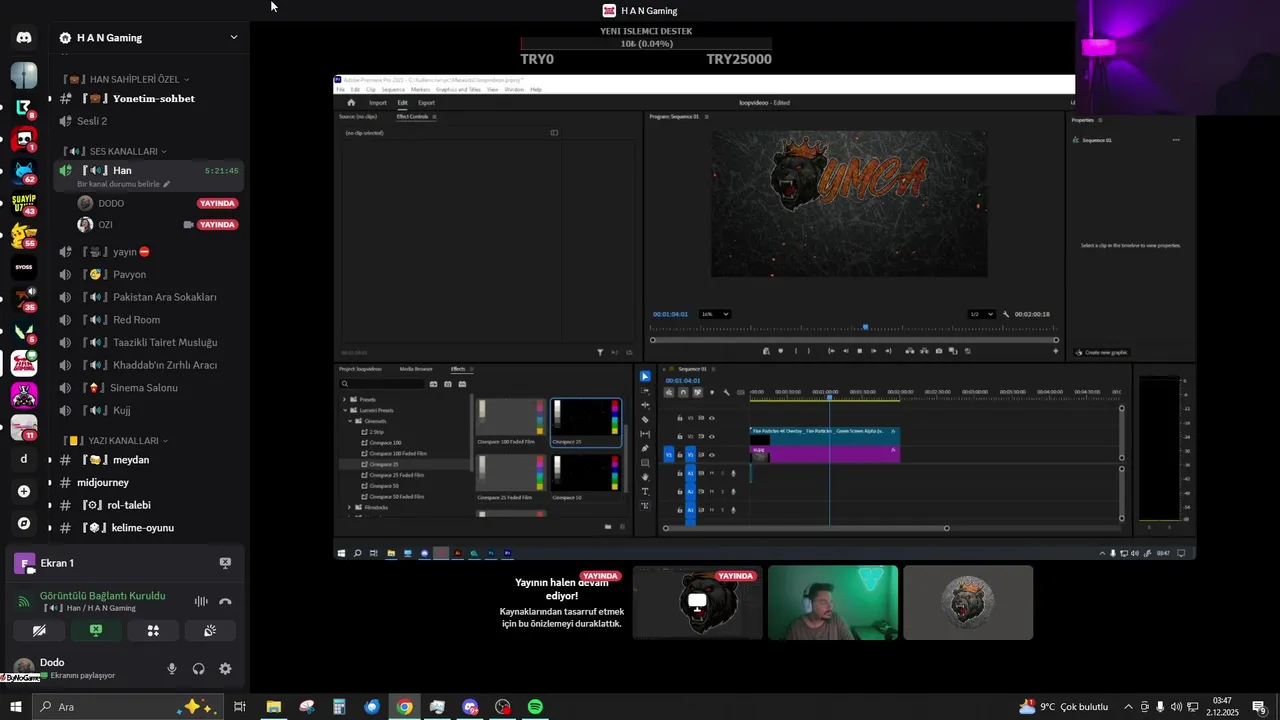Viewport: 1280px width, 720px height.
Task: Select the Ripple Edit tool in Premiere stream
Action: (x=645, y=405)
